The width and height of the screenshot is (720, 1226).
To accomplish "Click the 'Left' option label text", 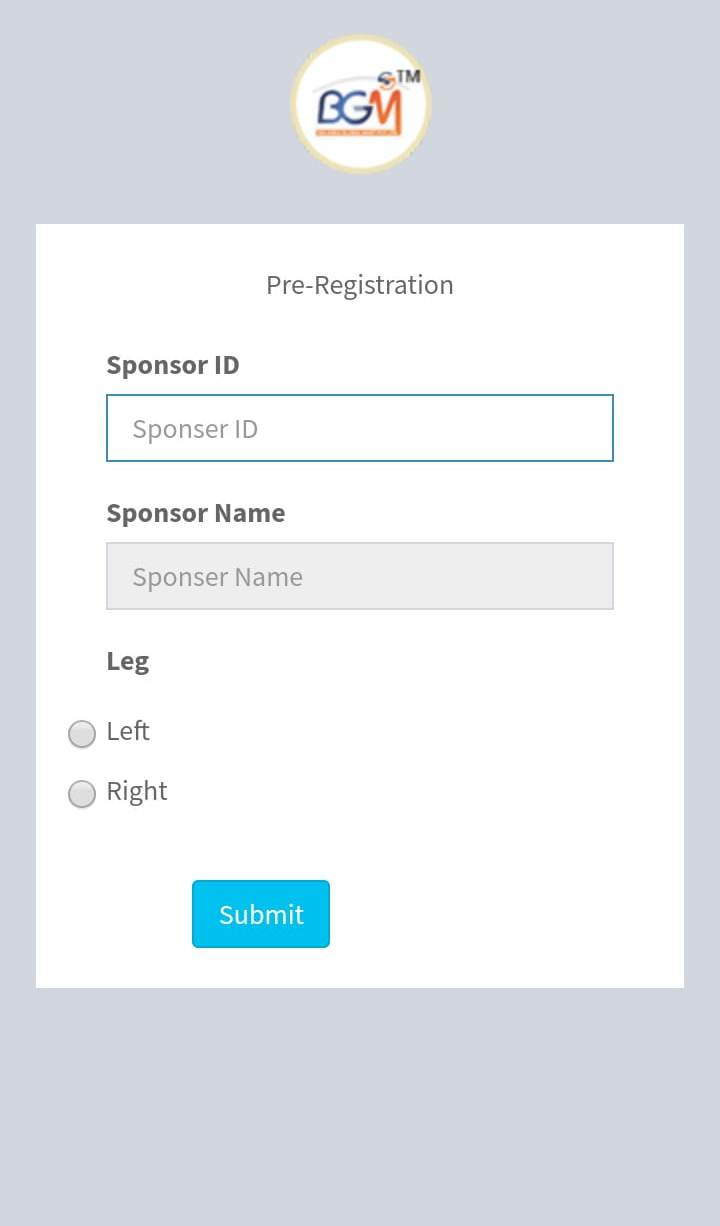I will click(128, 731).
